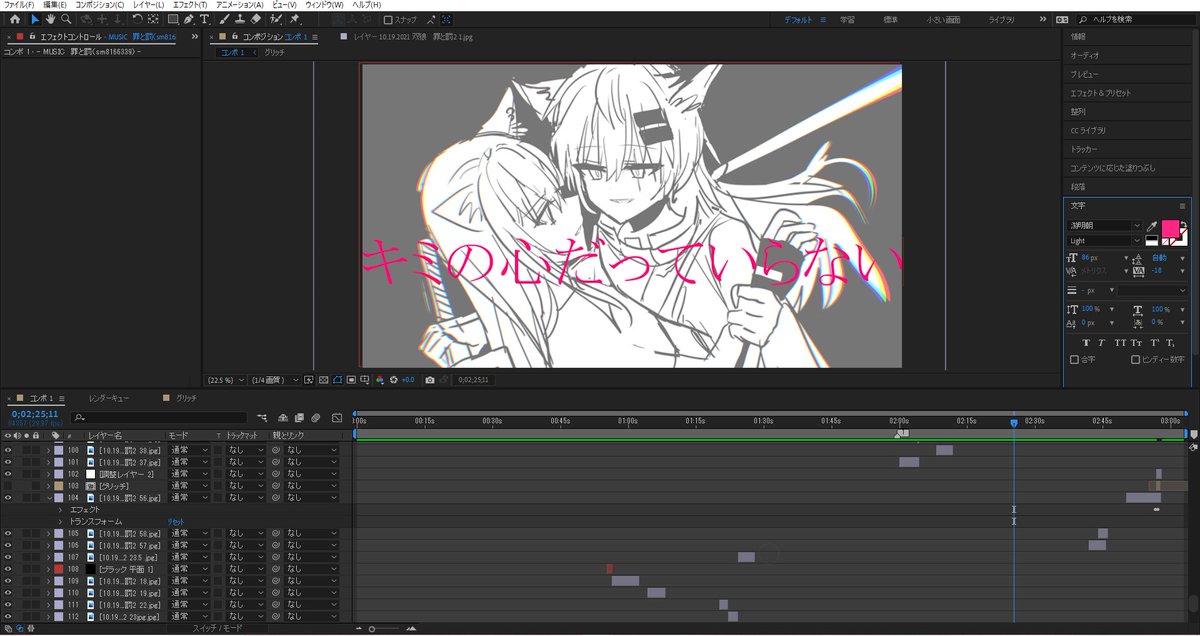Viewport: 1200px width, 636px height.
Task: Hide layer 100 with its eye icon
Action: point(8,450)
